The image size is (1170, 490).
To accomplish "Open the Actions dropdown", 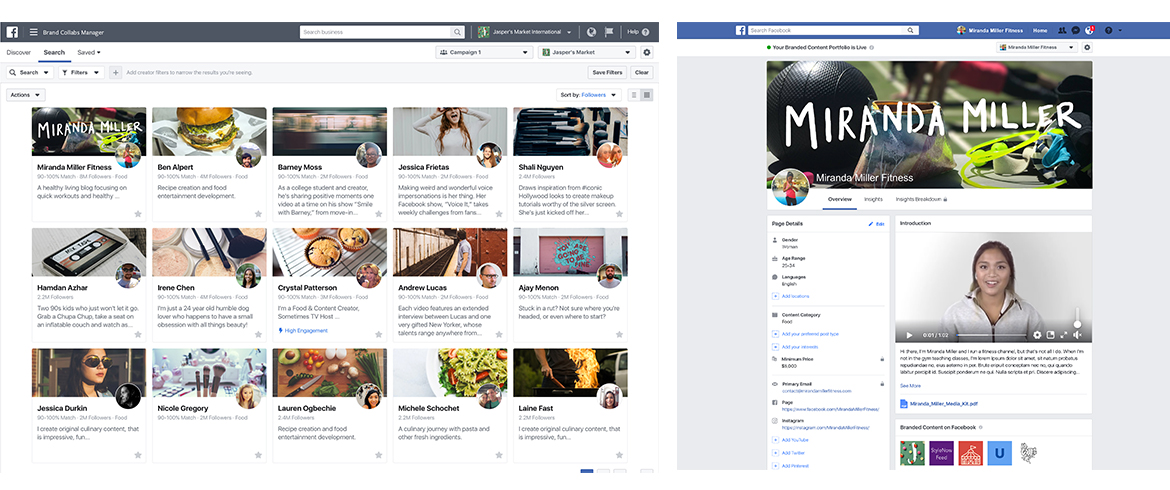I will [x=25, y=95].
